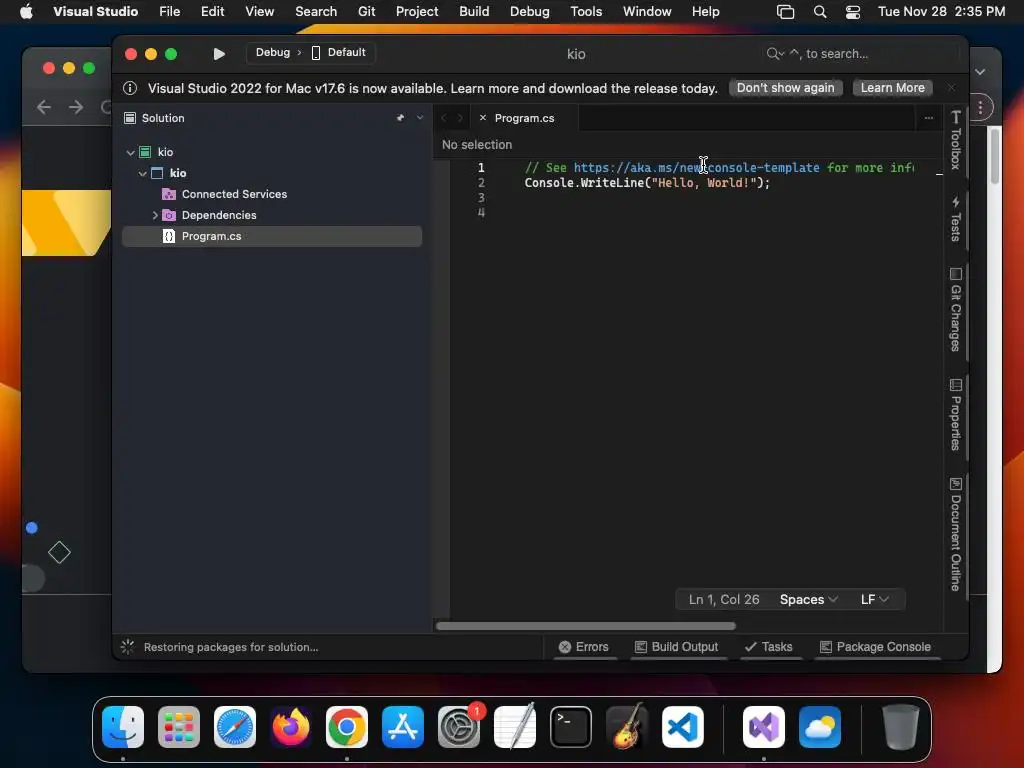The image size is (1024, 768).
Task: Open the aka.ms console-template link in code
Action: pos(696,168)
